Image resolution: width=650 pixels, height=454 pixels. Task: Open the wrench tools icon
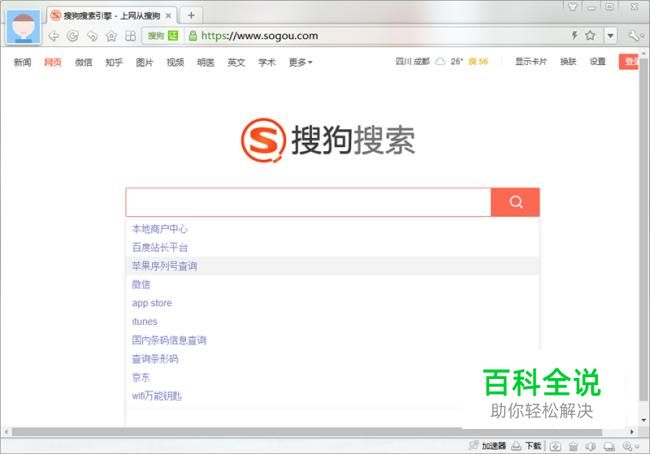(x=634, y=36)
